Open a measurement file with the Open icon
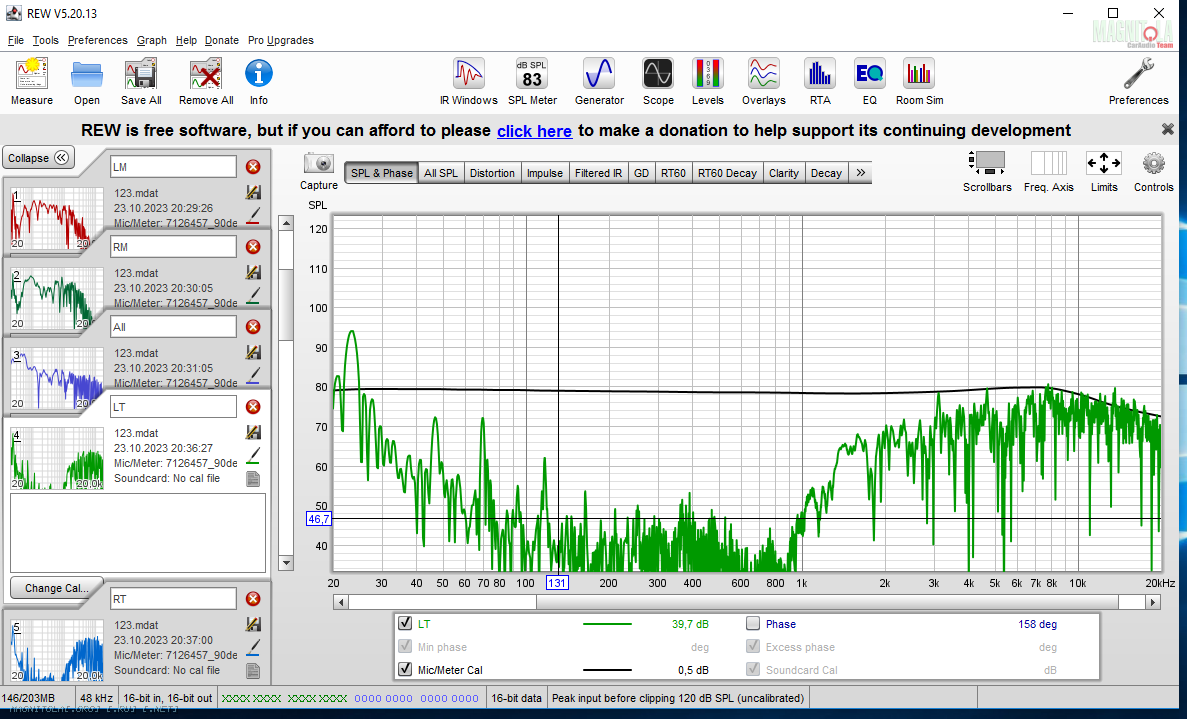Screen dimensions: 1193x719 (x=87, y=75)
